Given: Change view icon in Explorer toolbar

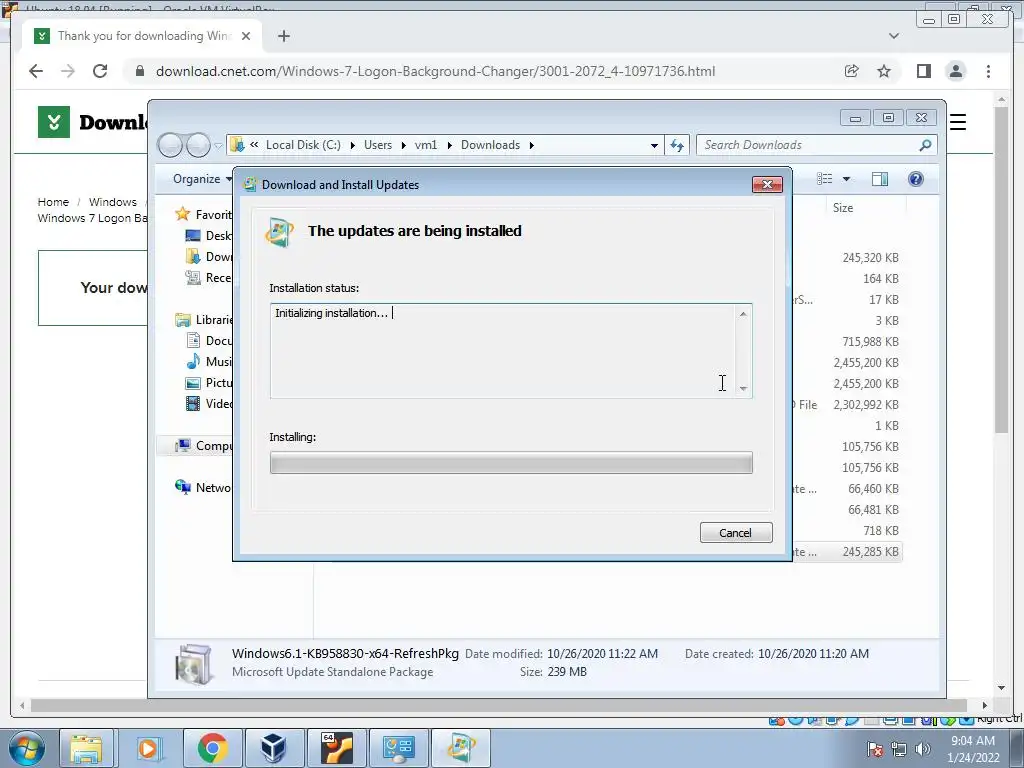Looking at the screenshot, I should click(825, 179).
